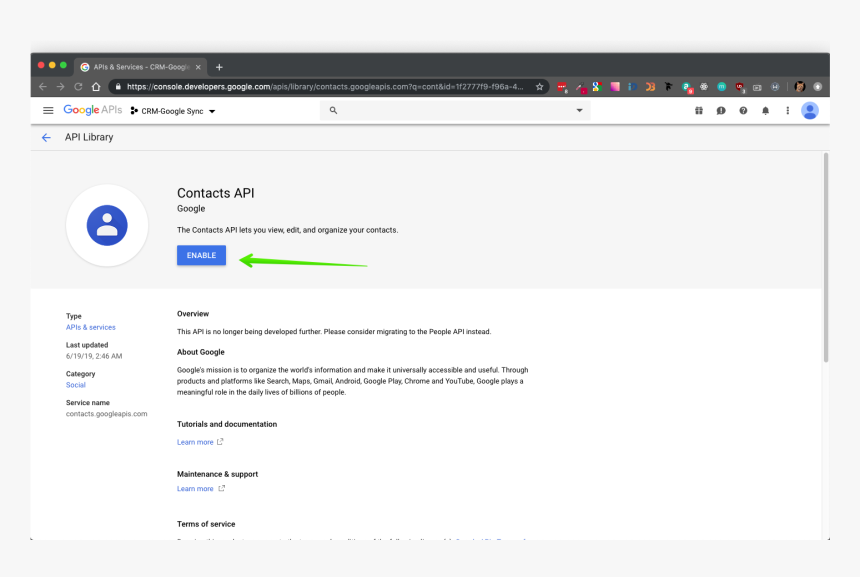Click the four-color Google extension icon
860x577 pixels.
(x=597, y=87)
